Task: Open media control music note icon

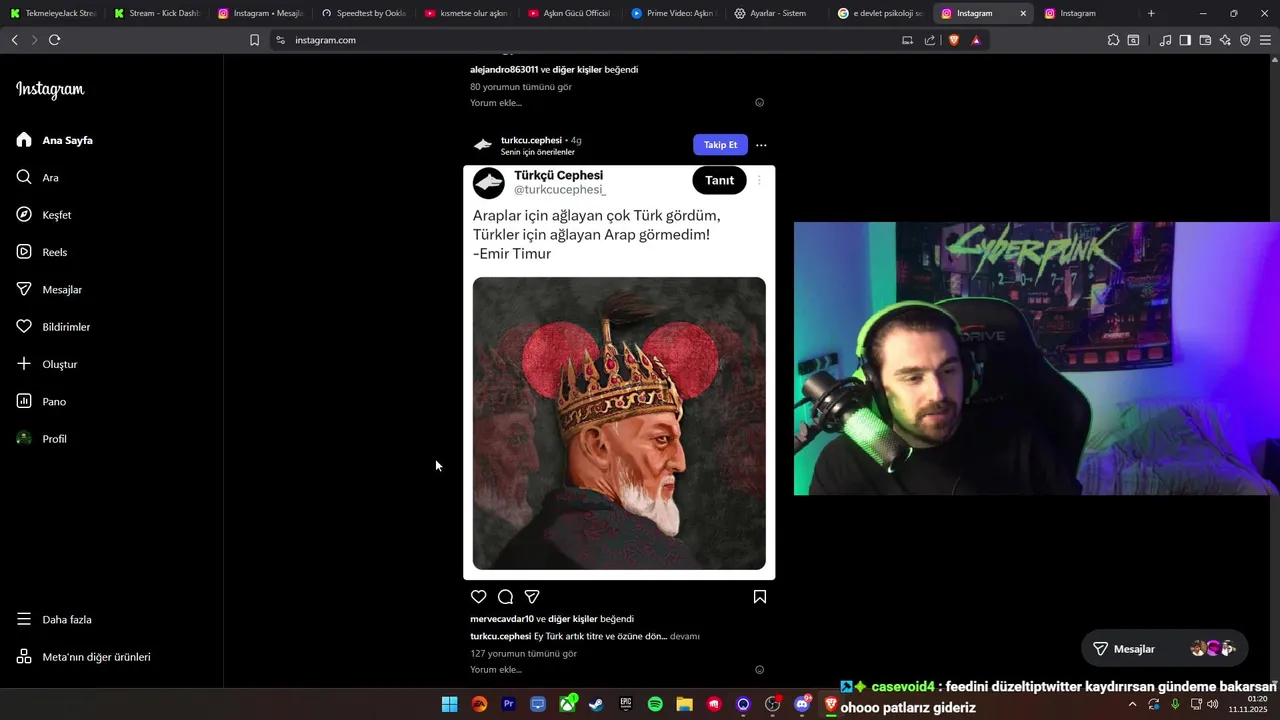Action: click(x=1165, y=40)
